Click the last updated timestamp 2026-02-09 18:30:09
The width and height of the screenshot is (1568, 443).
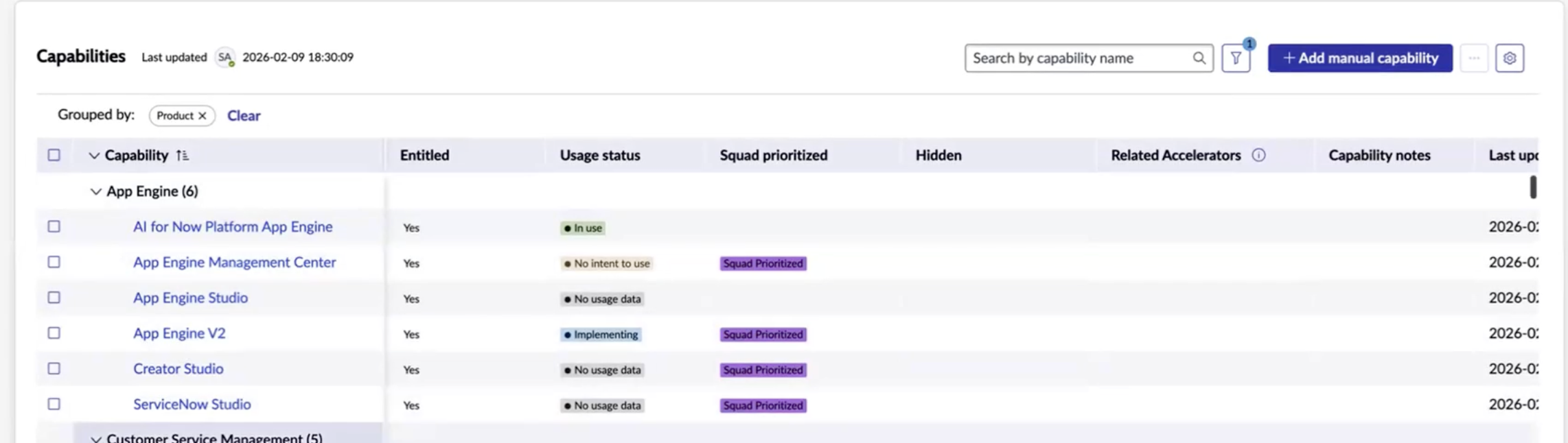(298, 58)
